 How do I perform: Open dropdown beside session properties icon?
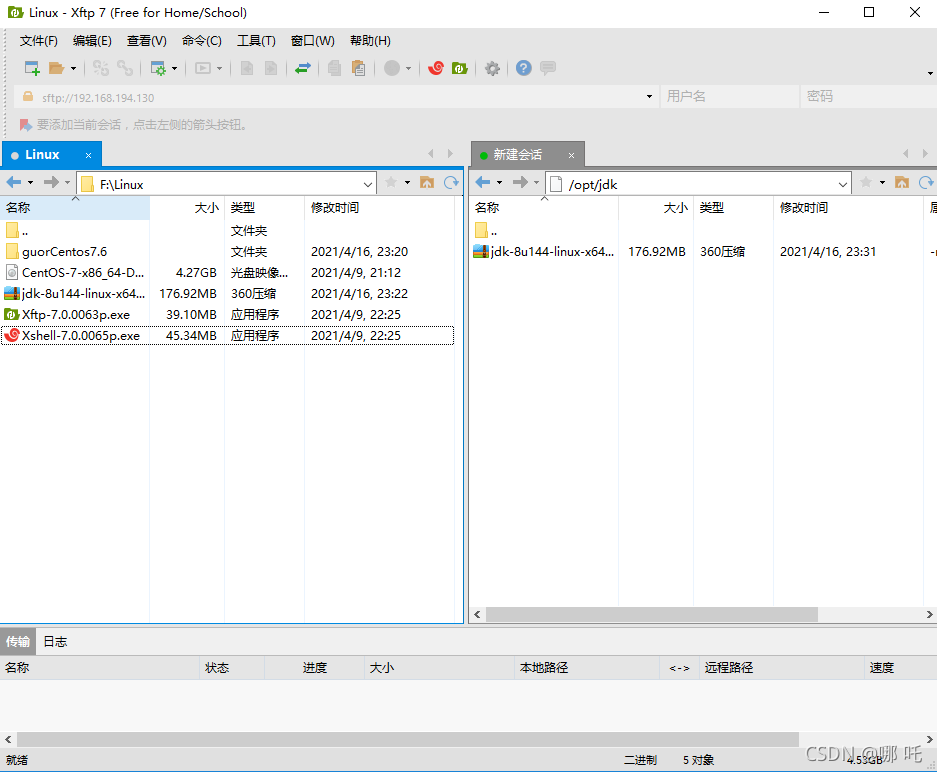point(174,69)
